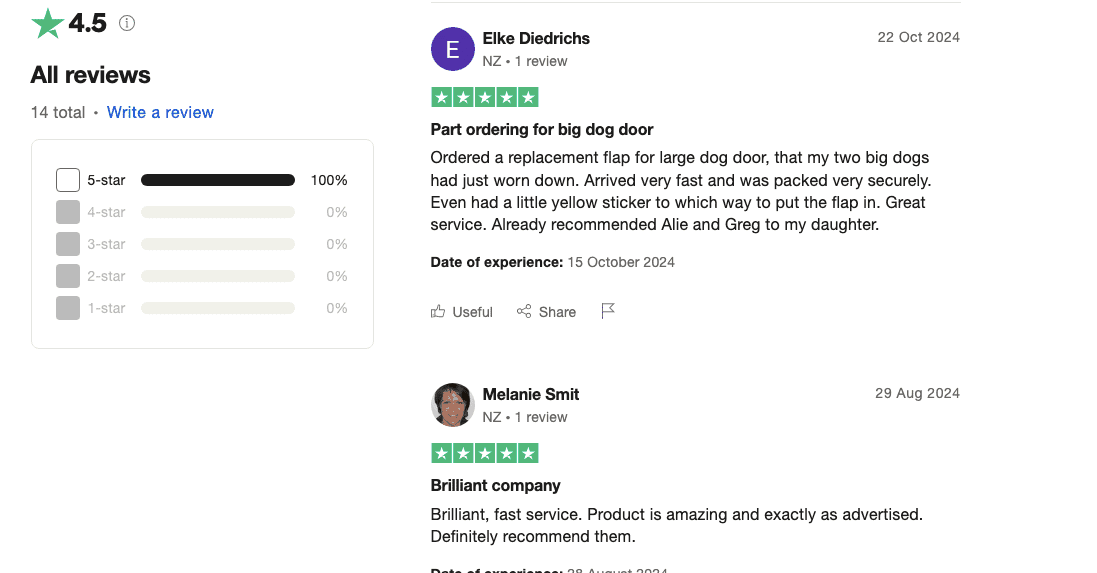
Task: Click the five-star rating on Elke's review
Action: 485,97
